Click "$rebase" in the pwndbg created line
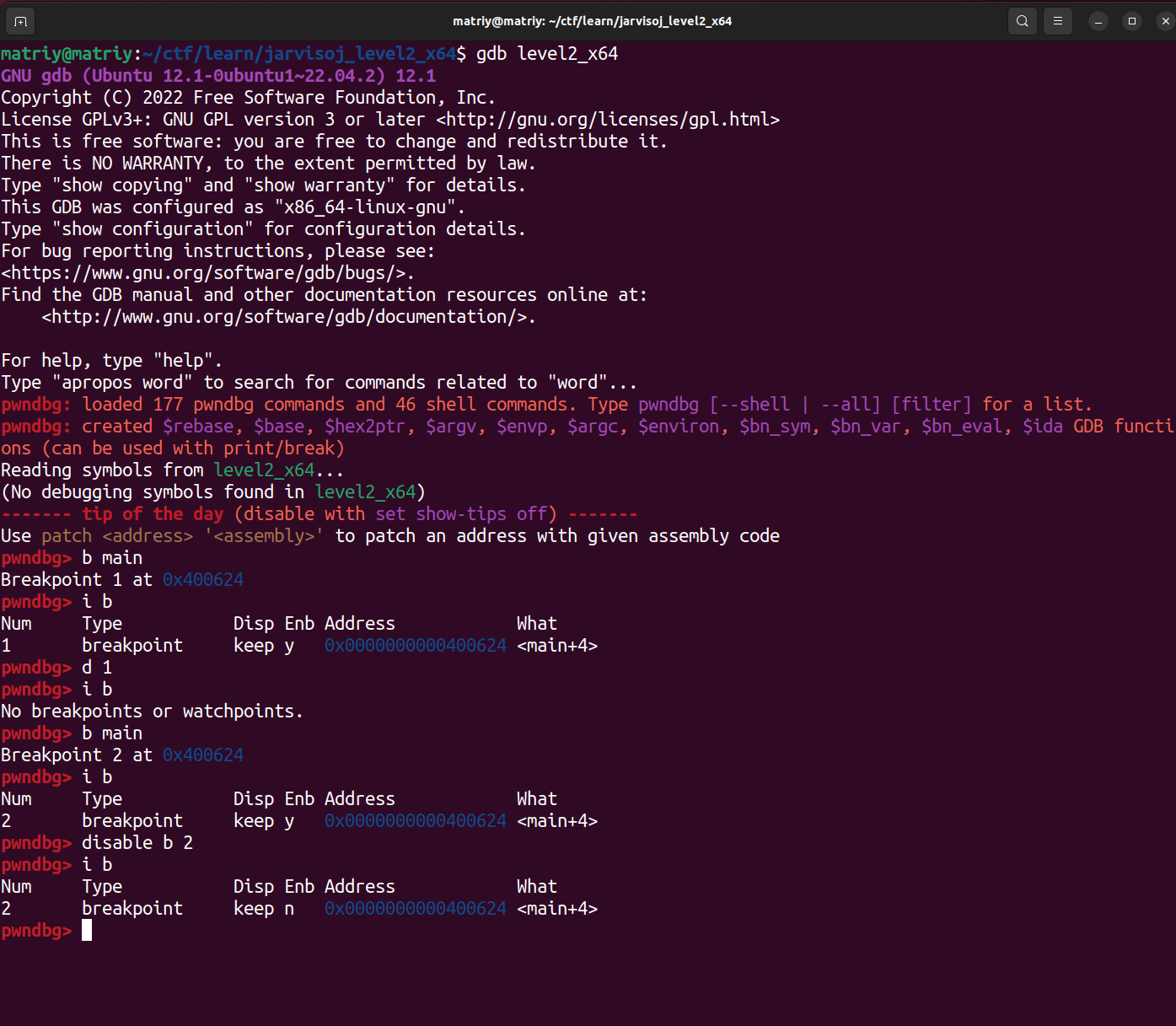 tap(198, 427)
